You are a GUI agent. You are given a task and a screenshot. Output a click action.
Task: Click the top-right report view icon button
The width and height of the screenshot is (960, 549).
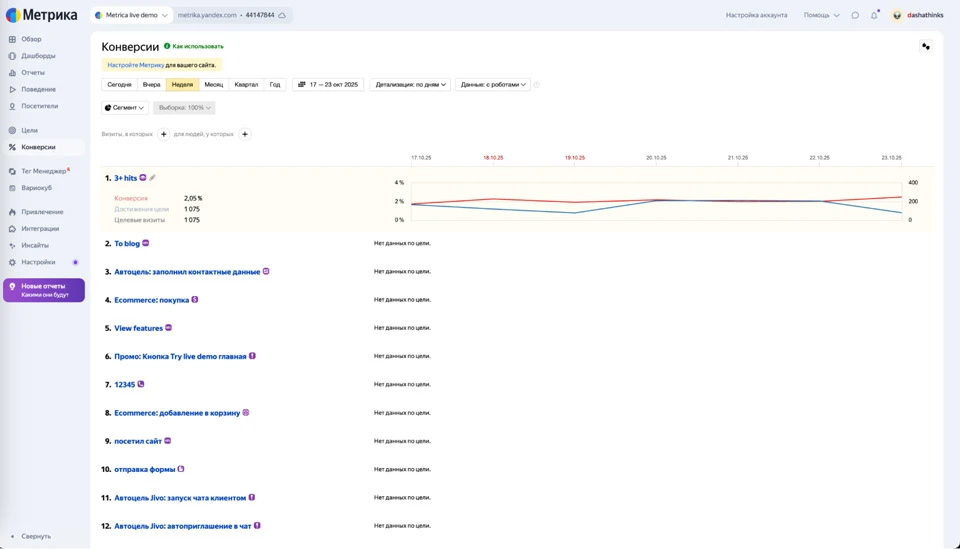pos(926,46)
